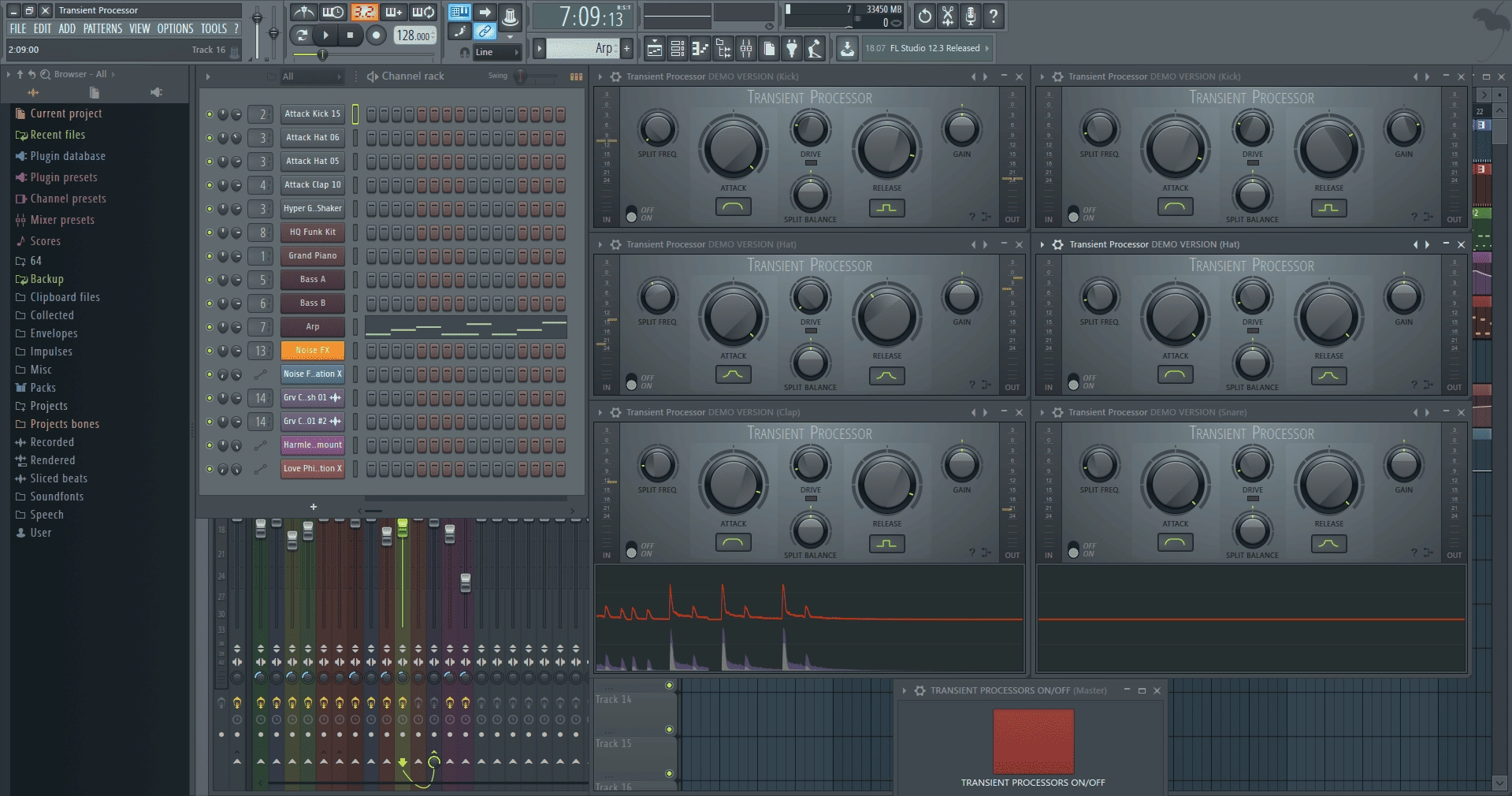Toggle pattern/song mode button
This screenshot has height=796, width=1512.
point(301,35)
